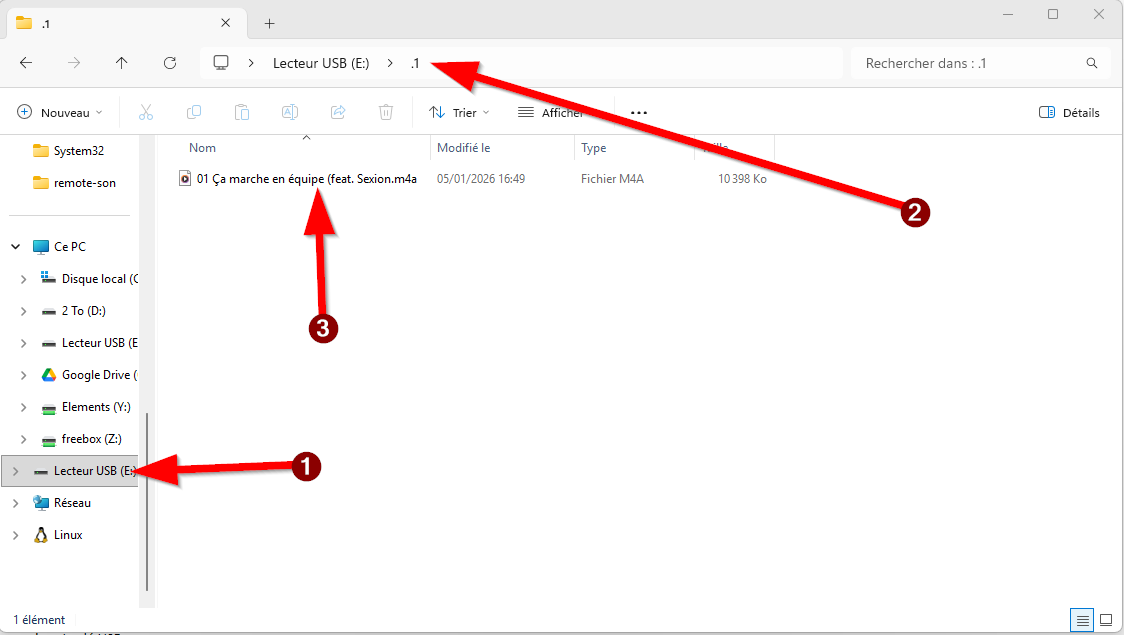The width and height of the screenshot is (1124, 635).
Task: Collapse the Ce PC tree node
Action: [16, 247]
